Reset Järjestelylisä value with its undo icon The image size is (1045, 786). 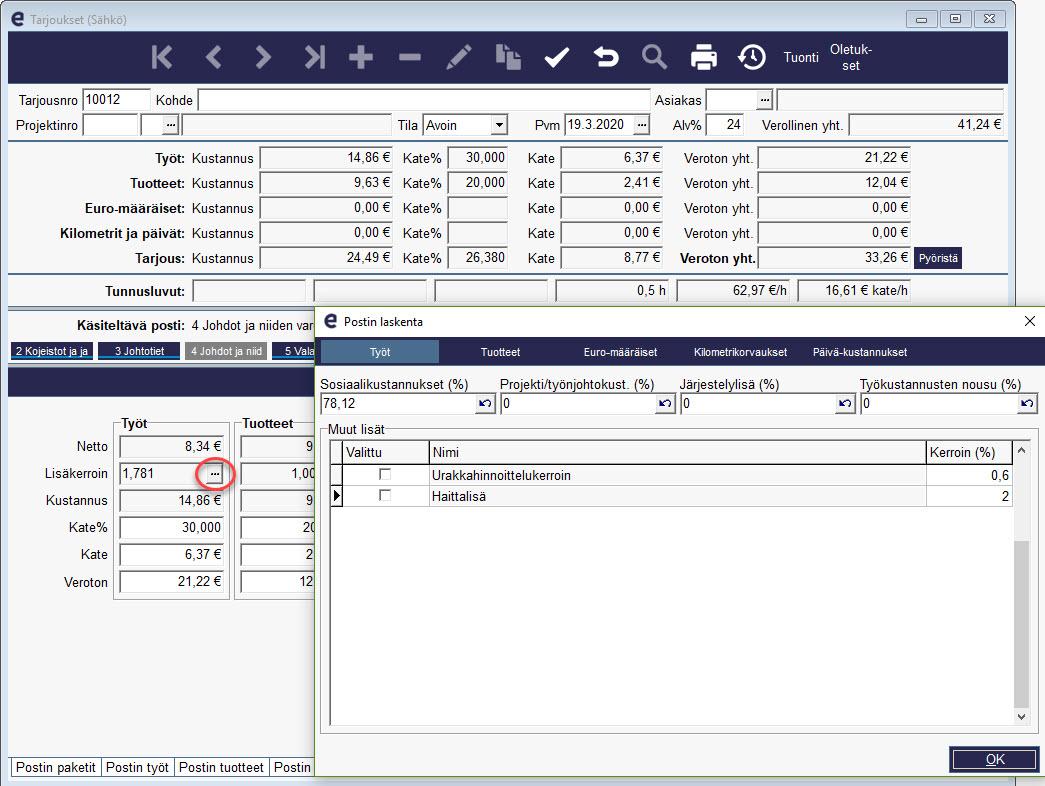pos(845,403)
